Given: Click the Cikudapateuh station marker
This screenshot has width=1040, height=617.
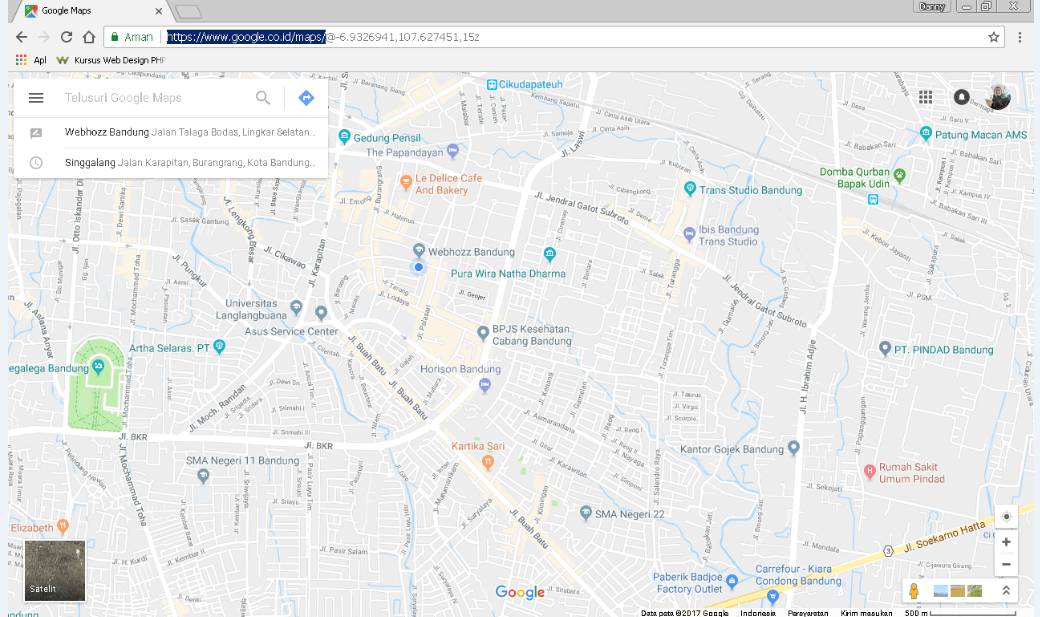Looking at the screenshot, I should tap(491, 84).
